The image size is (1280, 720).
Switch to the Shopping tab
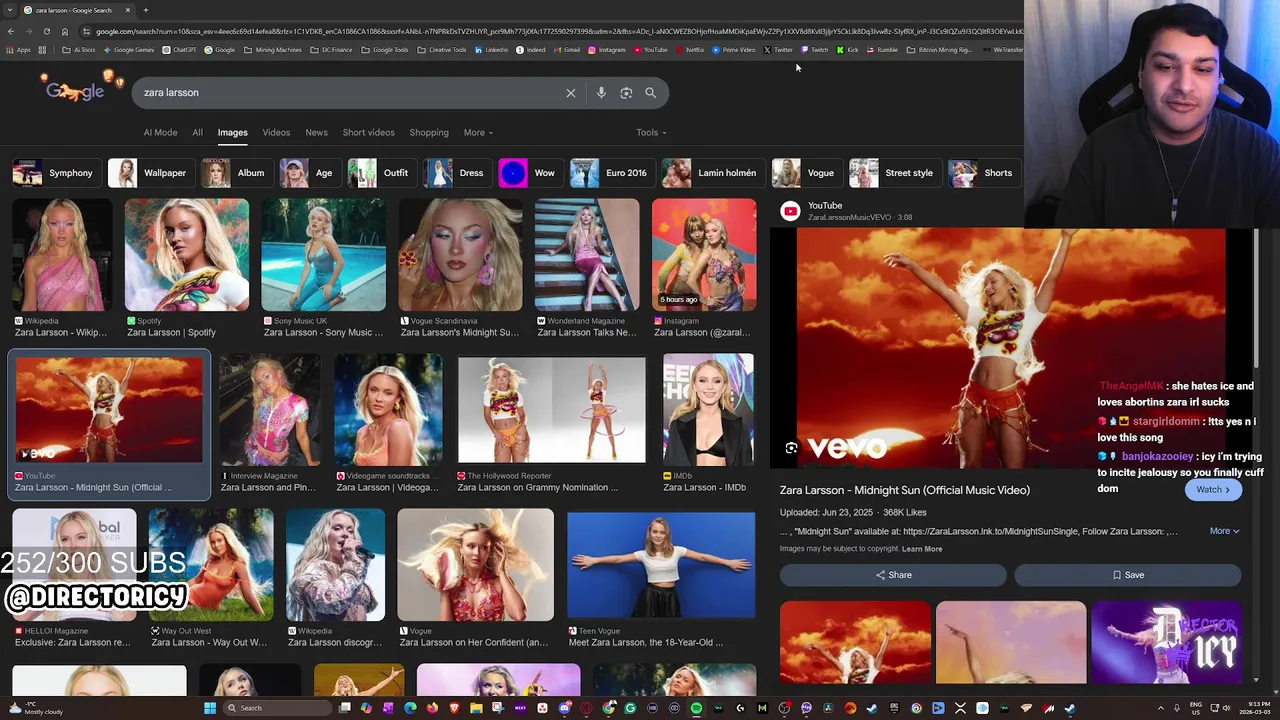tap(429, 132)
